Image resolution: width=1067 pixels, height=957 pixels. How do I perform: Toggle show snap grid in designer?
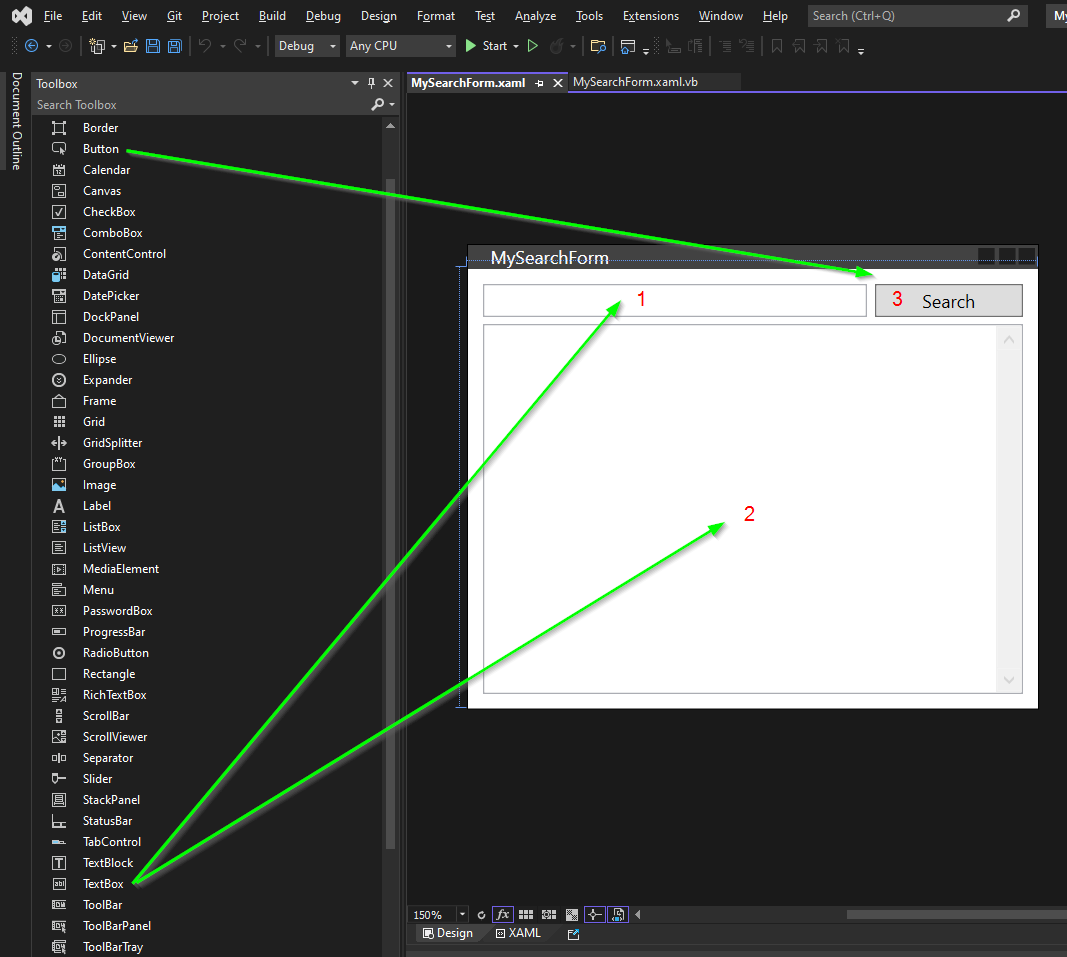coord(526,914)
